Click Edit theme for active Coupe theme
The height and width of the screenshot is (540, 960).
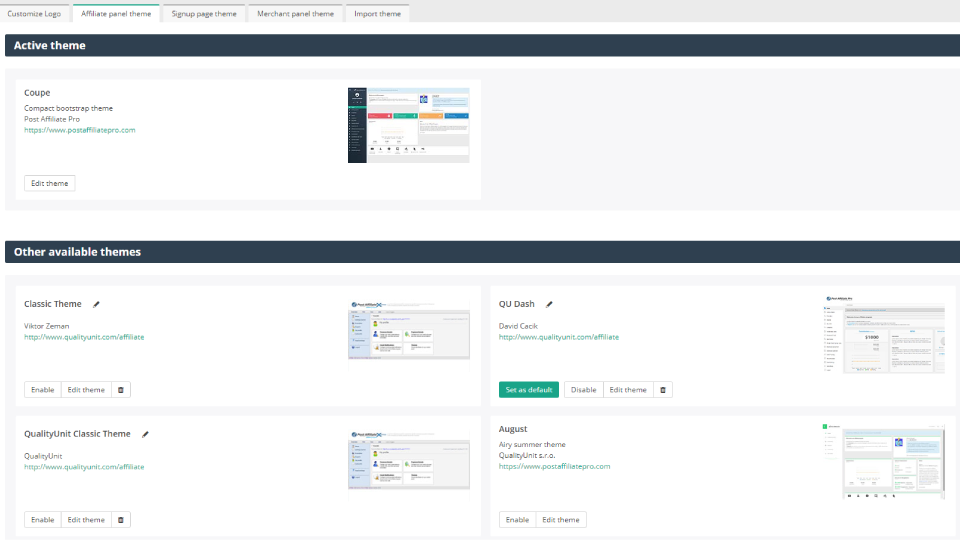coord(50,183)
